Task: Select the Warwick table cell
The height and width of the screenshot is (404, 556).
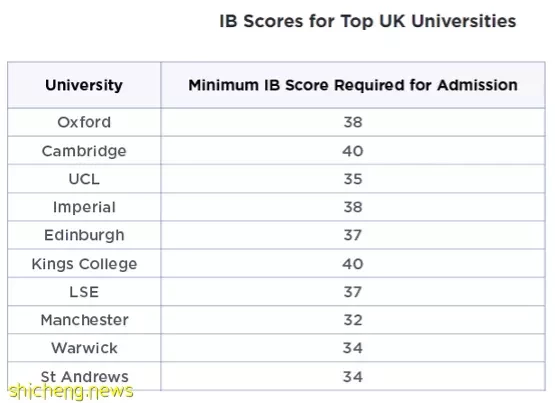Action: click(x=84, y=348)
